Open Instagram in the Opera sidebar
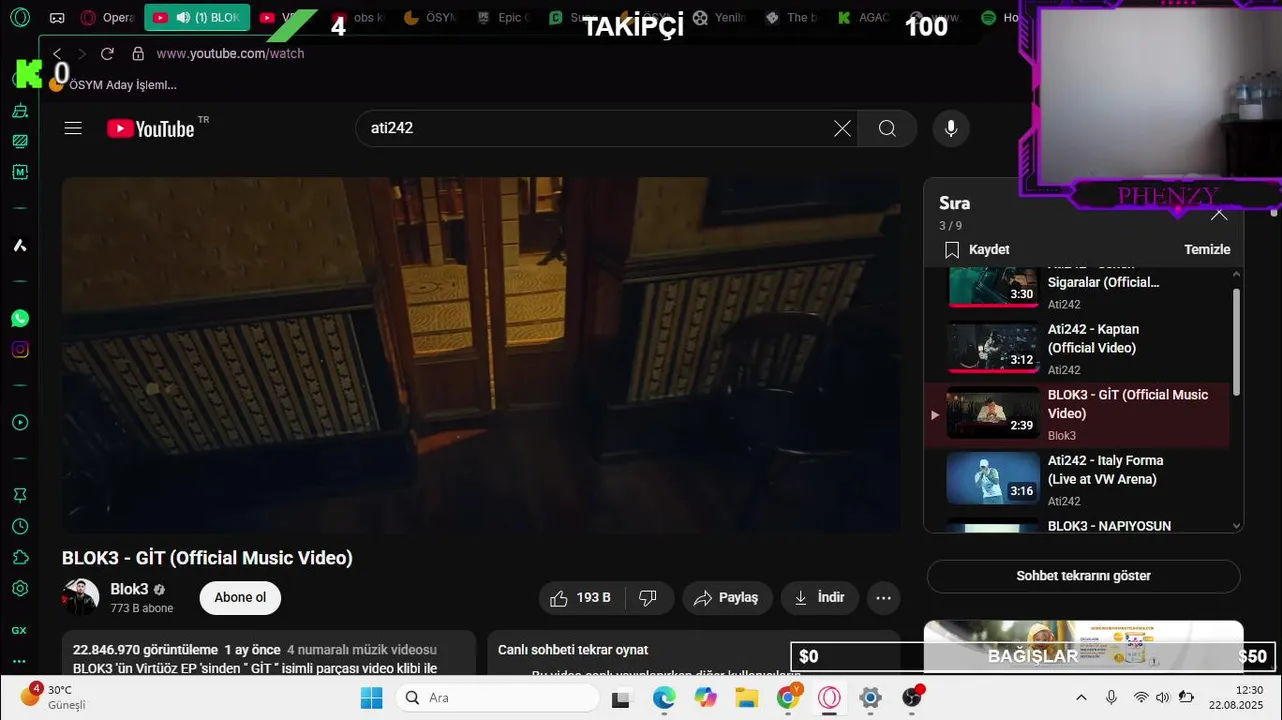 (x=20, y=349)
